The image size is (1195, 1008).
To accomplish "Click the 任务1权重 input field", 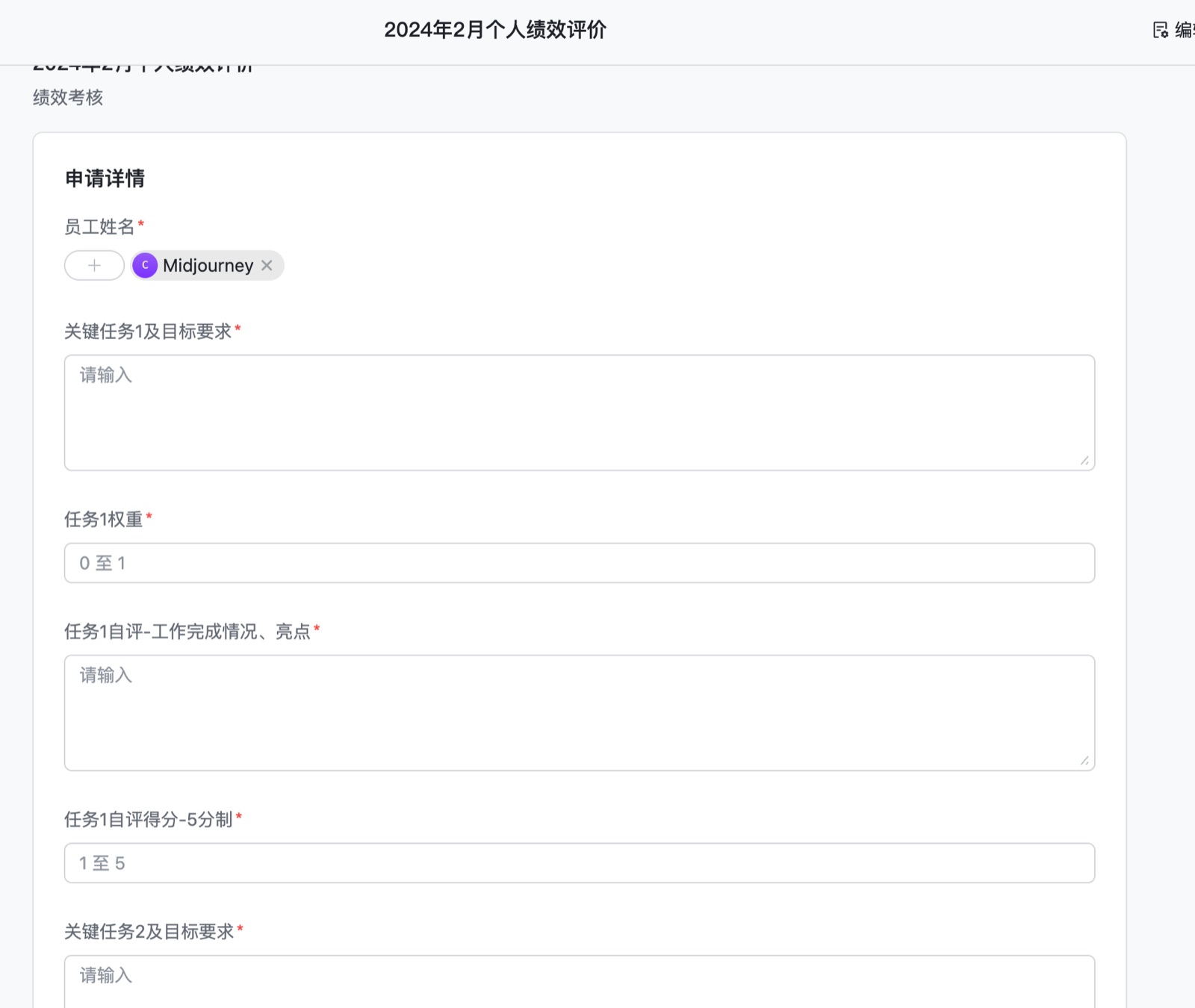I will tap(580, 563).
